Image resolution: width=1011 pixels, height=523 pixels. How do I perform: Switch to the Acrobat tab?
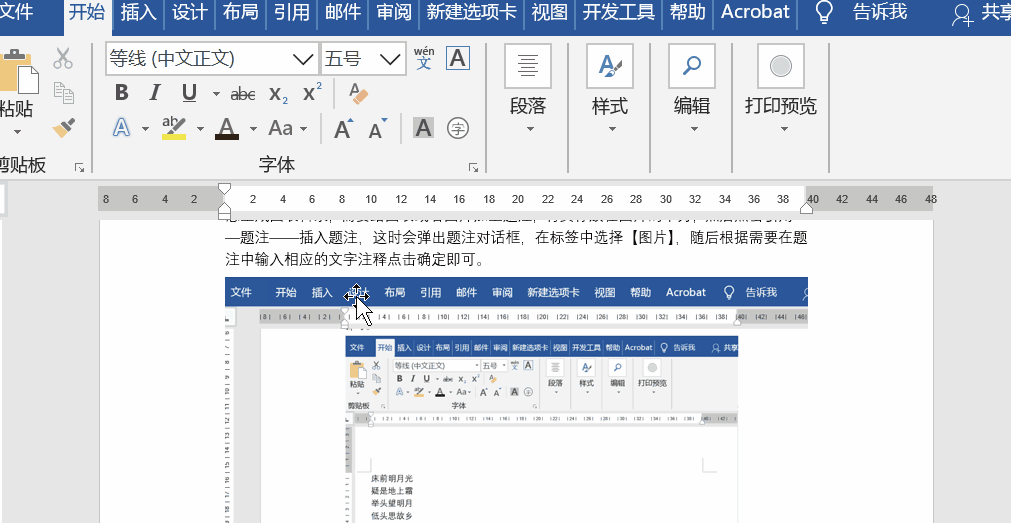tap(756, 12)
